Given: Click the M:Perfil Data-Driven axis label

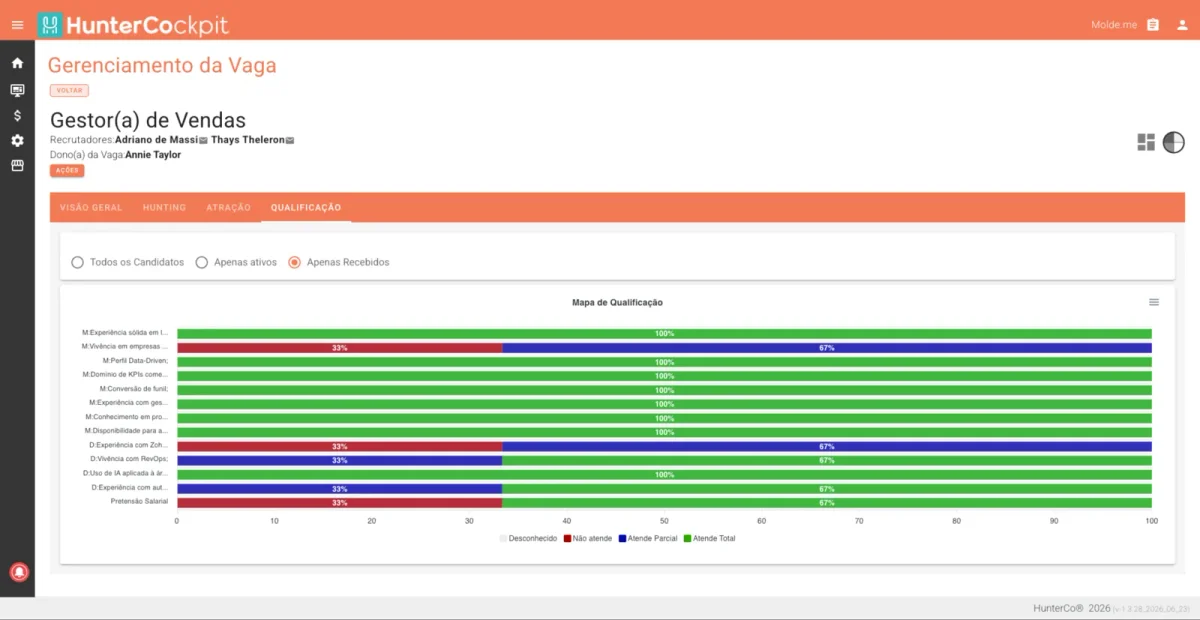Looking at the screenshot, I should [x=135, y=360].
